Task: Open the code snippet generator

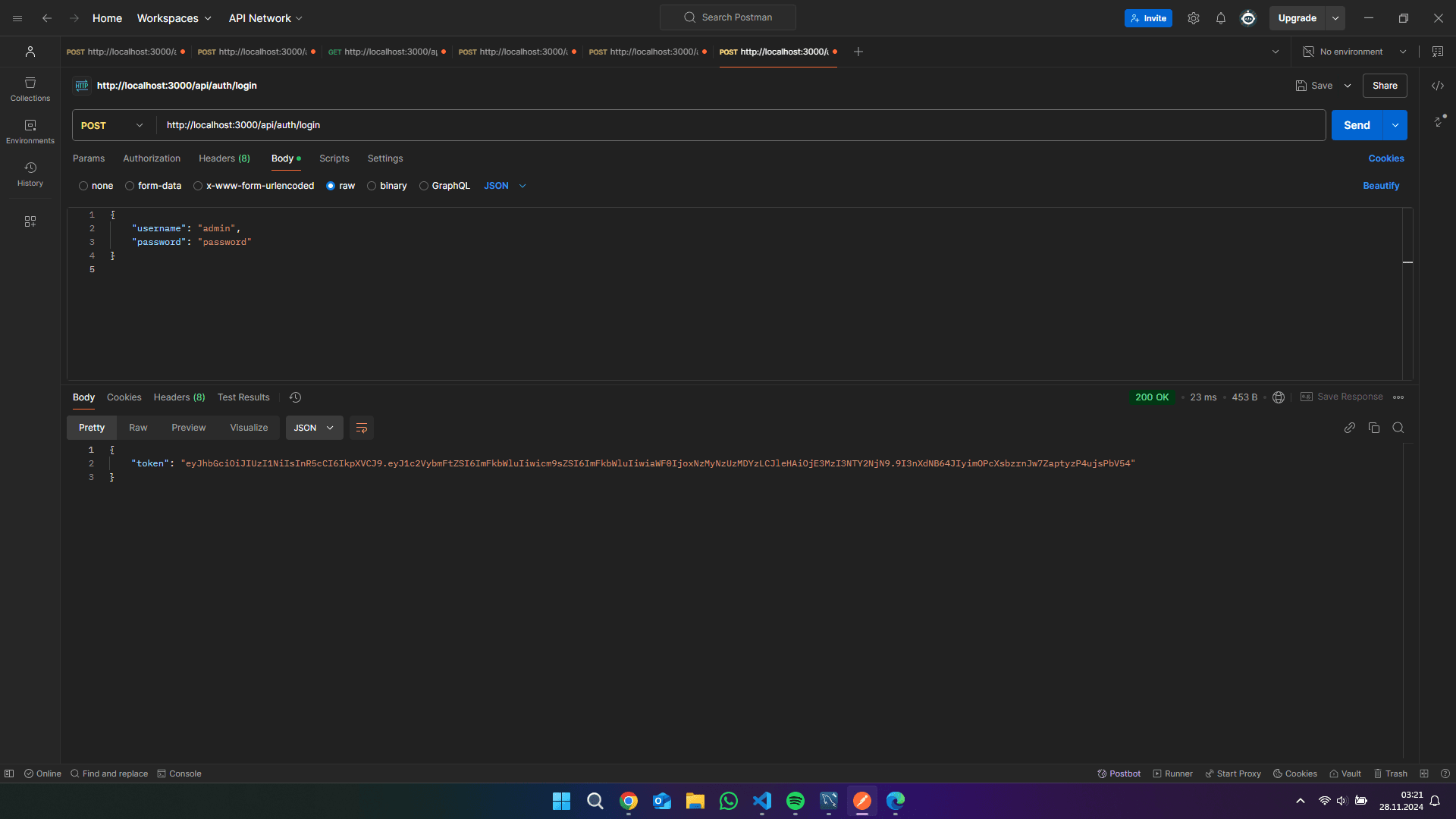Action: coord(1438,86)
